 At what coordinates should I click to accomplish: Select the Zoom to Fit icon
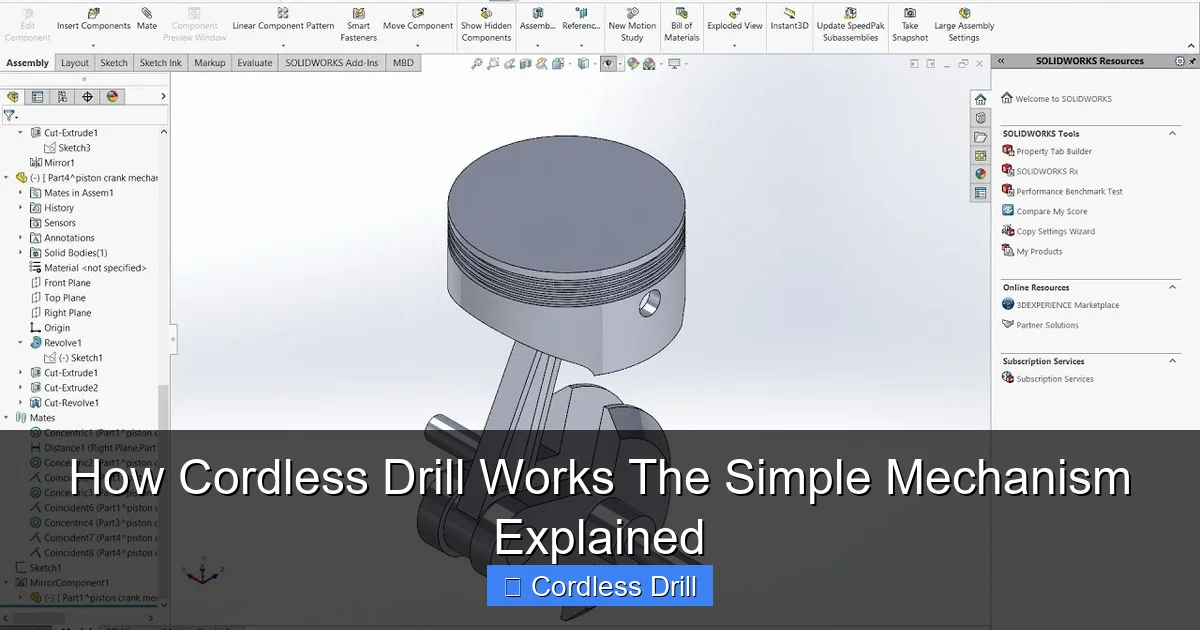pyautogui.click(x=477, y=62)
